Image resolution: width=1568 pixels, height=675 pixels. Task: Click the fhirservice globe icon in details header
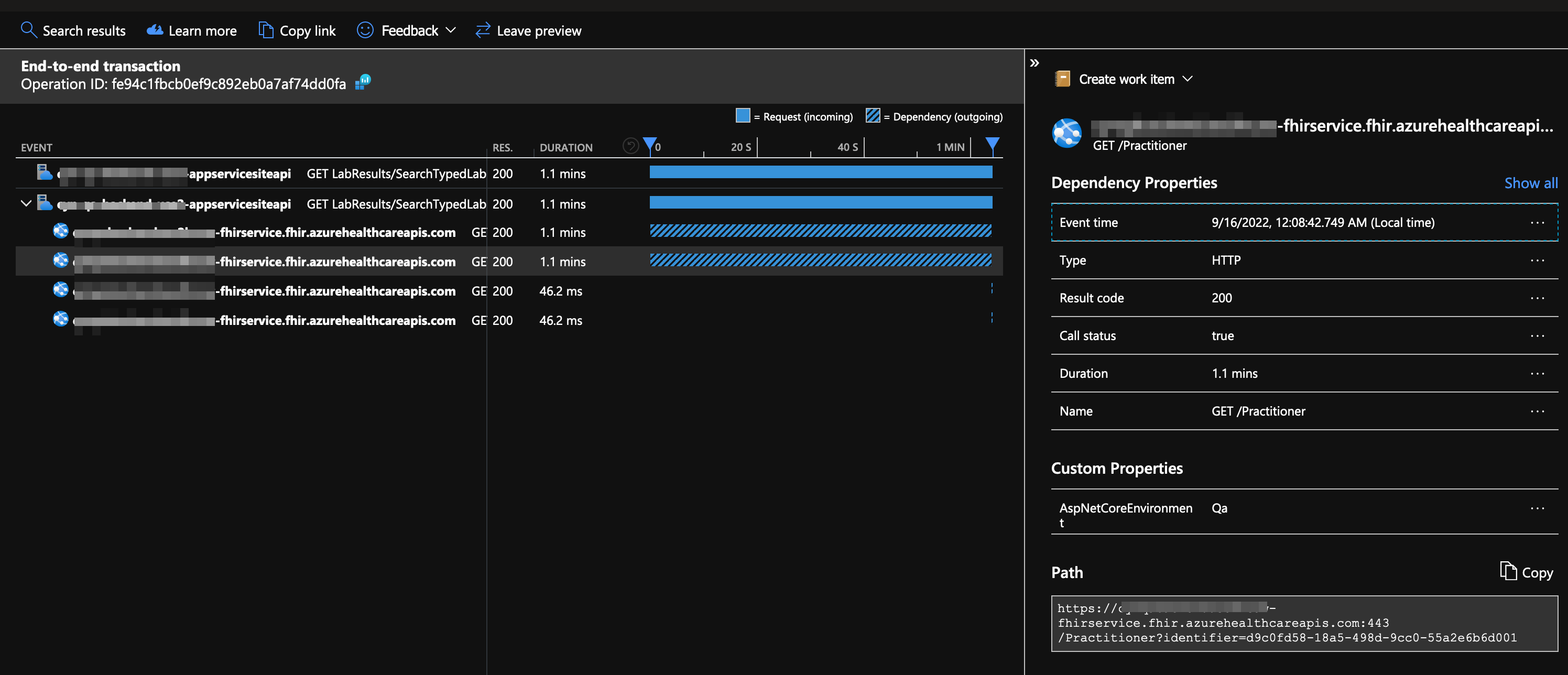click(x=1067, y=133)
